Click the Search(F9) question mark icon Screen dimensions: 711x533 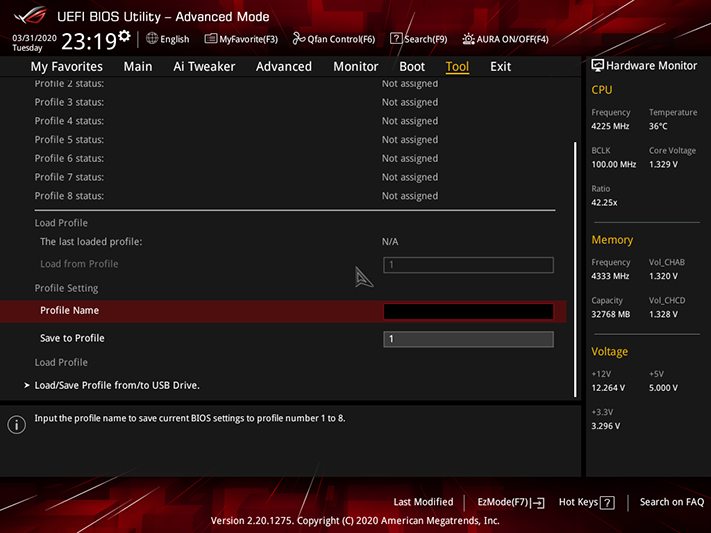point(396,39)
